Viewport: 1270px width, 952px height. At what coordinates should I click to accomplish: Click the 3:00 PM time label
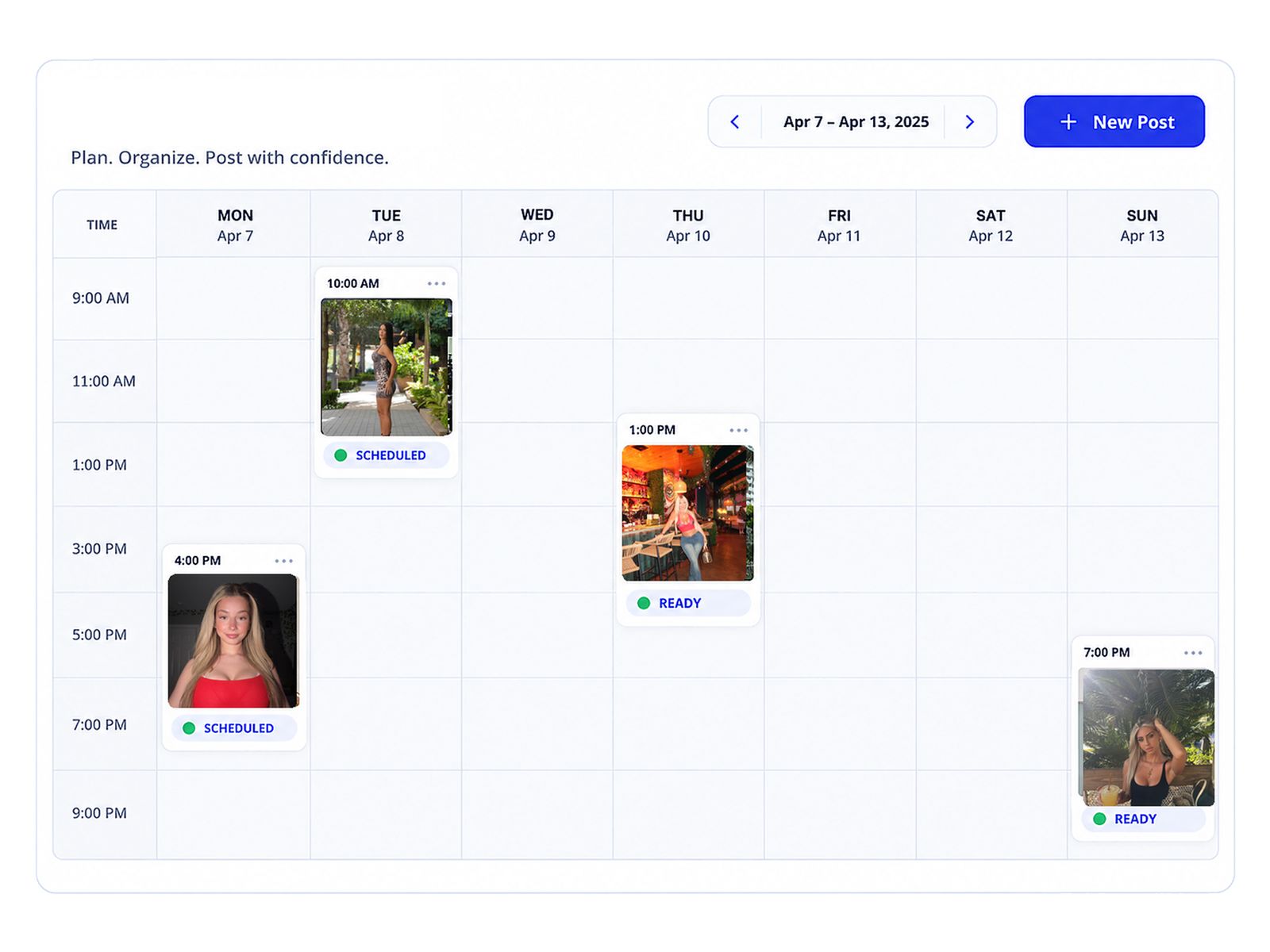click(x=99, y=549)
